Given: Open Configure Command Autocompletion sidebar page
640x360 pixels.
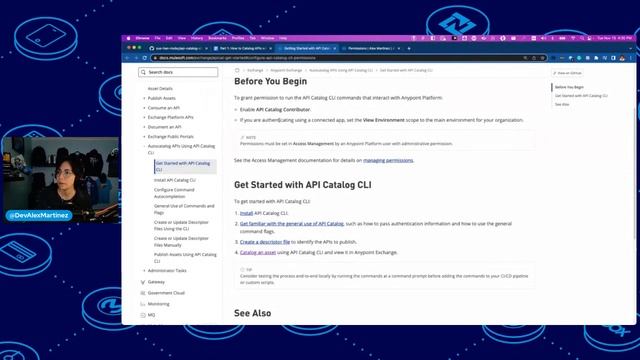Looking at the screenshot, I should point(174,193).
